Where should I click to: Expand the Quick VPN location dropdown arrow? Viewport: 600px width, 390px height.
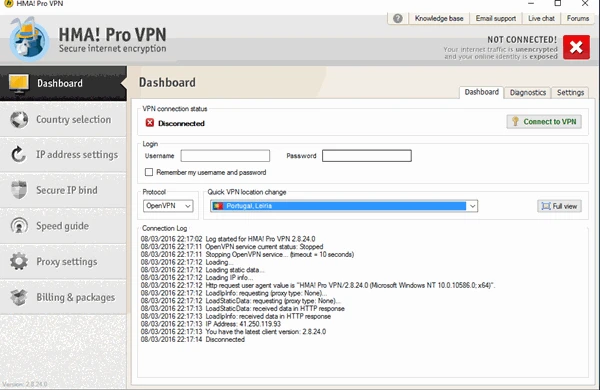pyautogui.click(x=473, y=206)
